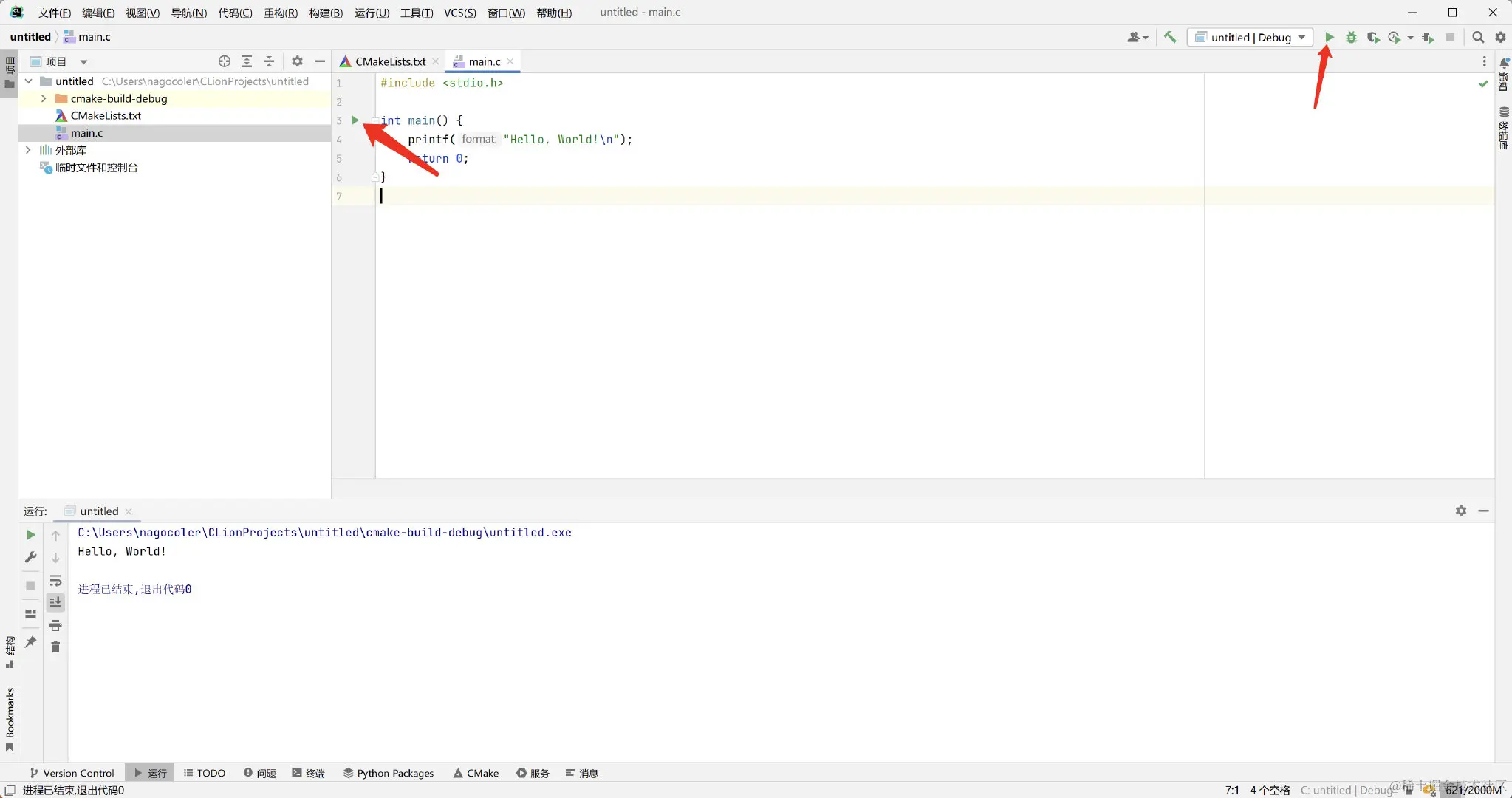Expand the cmake-build-debug folder
The width and height of the screenshot is (1512, 798).
point(44,98)
